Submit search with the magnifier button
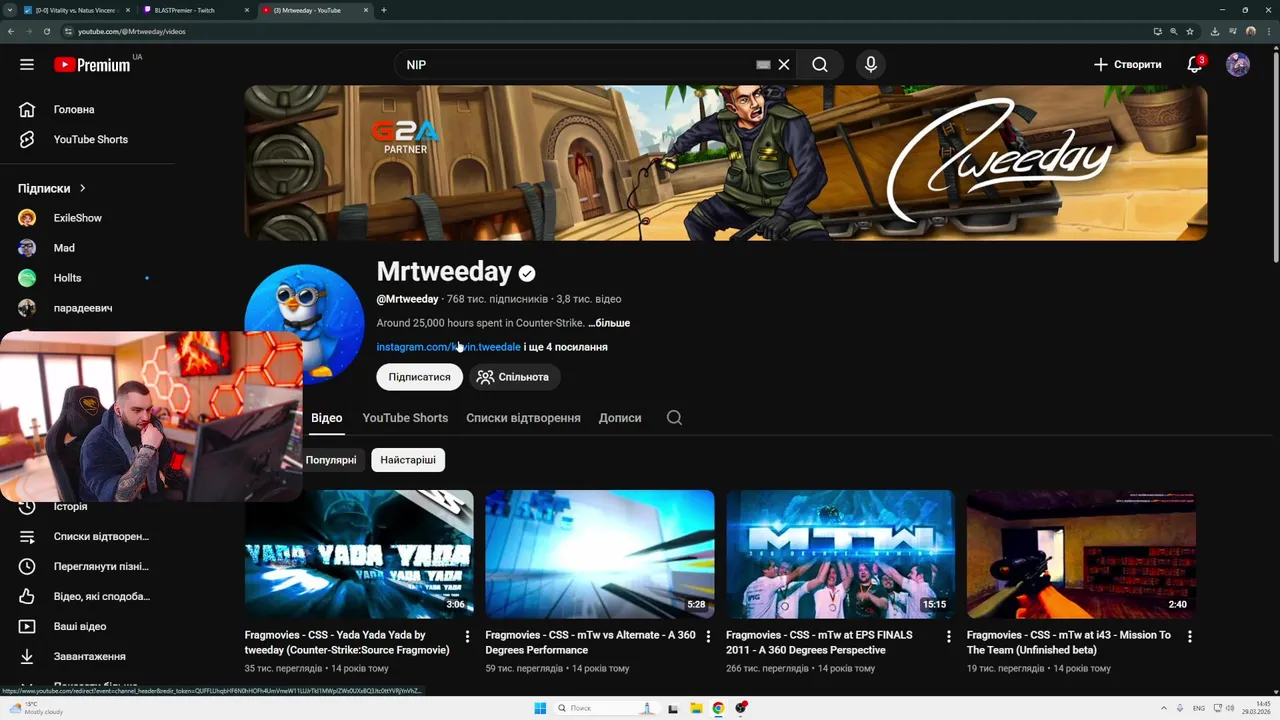This screenshot has width=1280, height=720. point(820,64)
